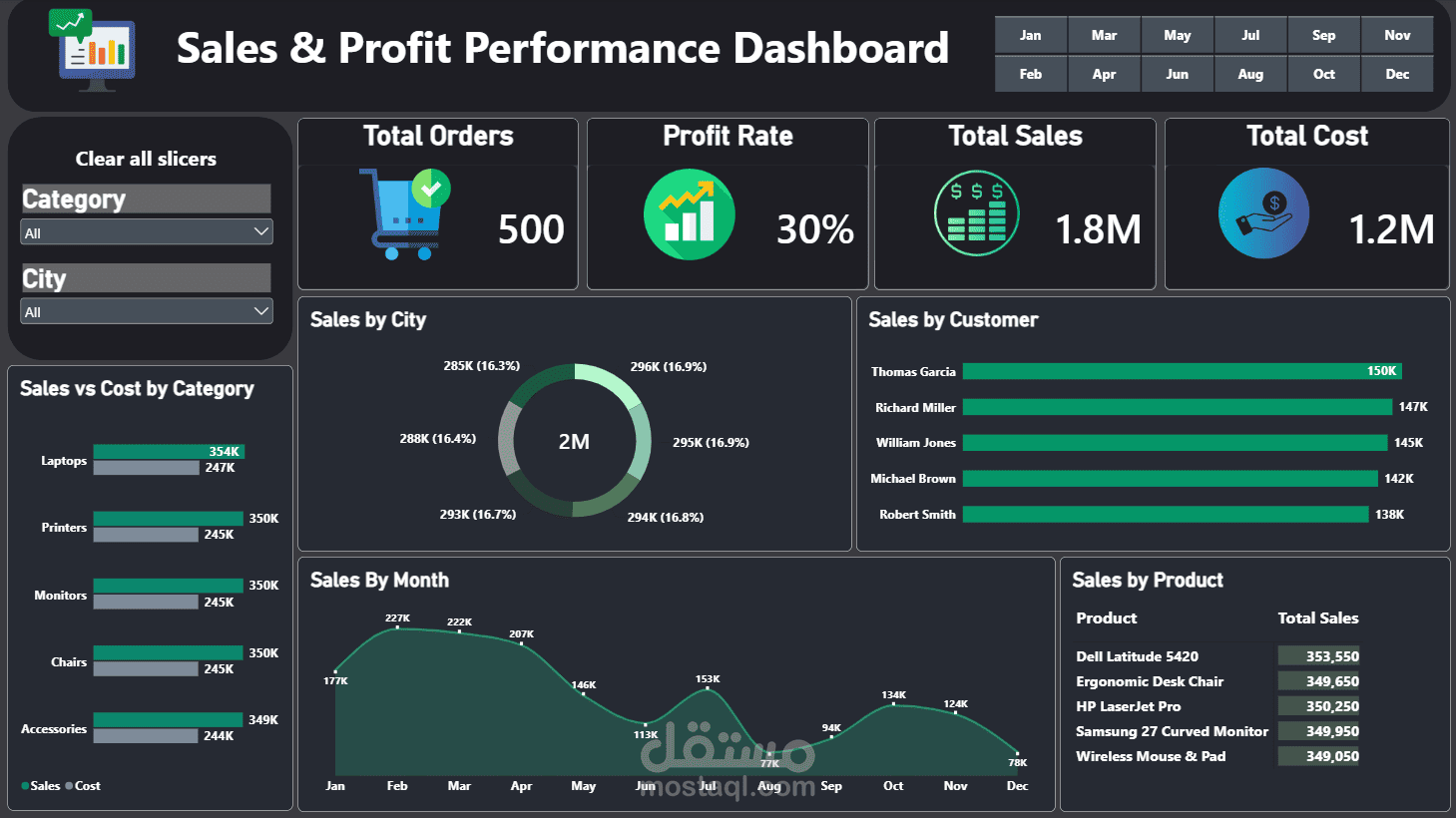
Task: Select Thomas Garcia's customer bar
Action: (1183, 371)
